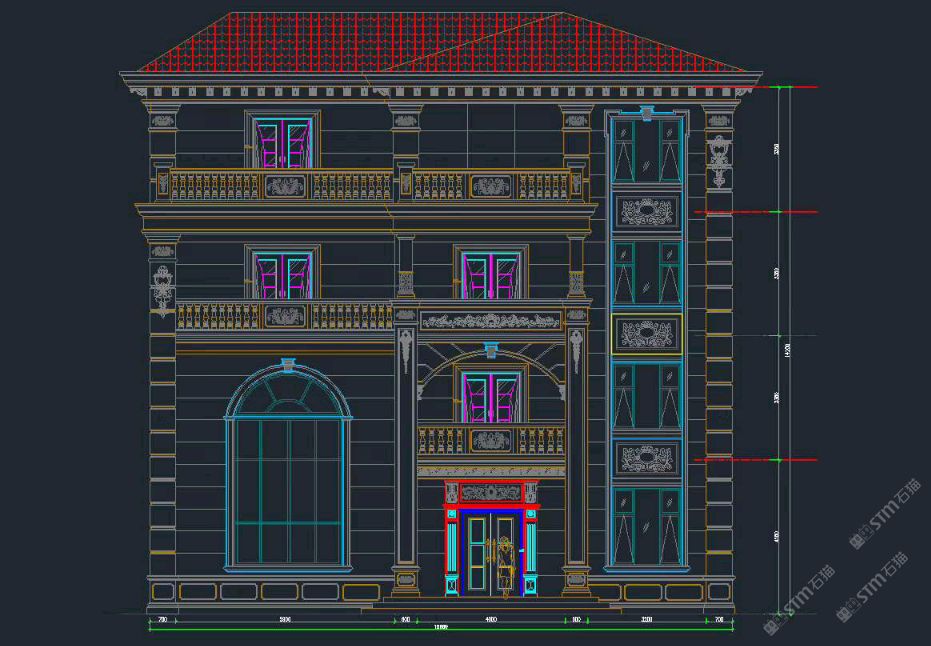Click the 4000 dimension below the entrance
Viewport: 931px width, 646px height.
[x=490, y=620]
